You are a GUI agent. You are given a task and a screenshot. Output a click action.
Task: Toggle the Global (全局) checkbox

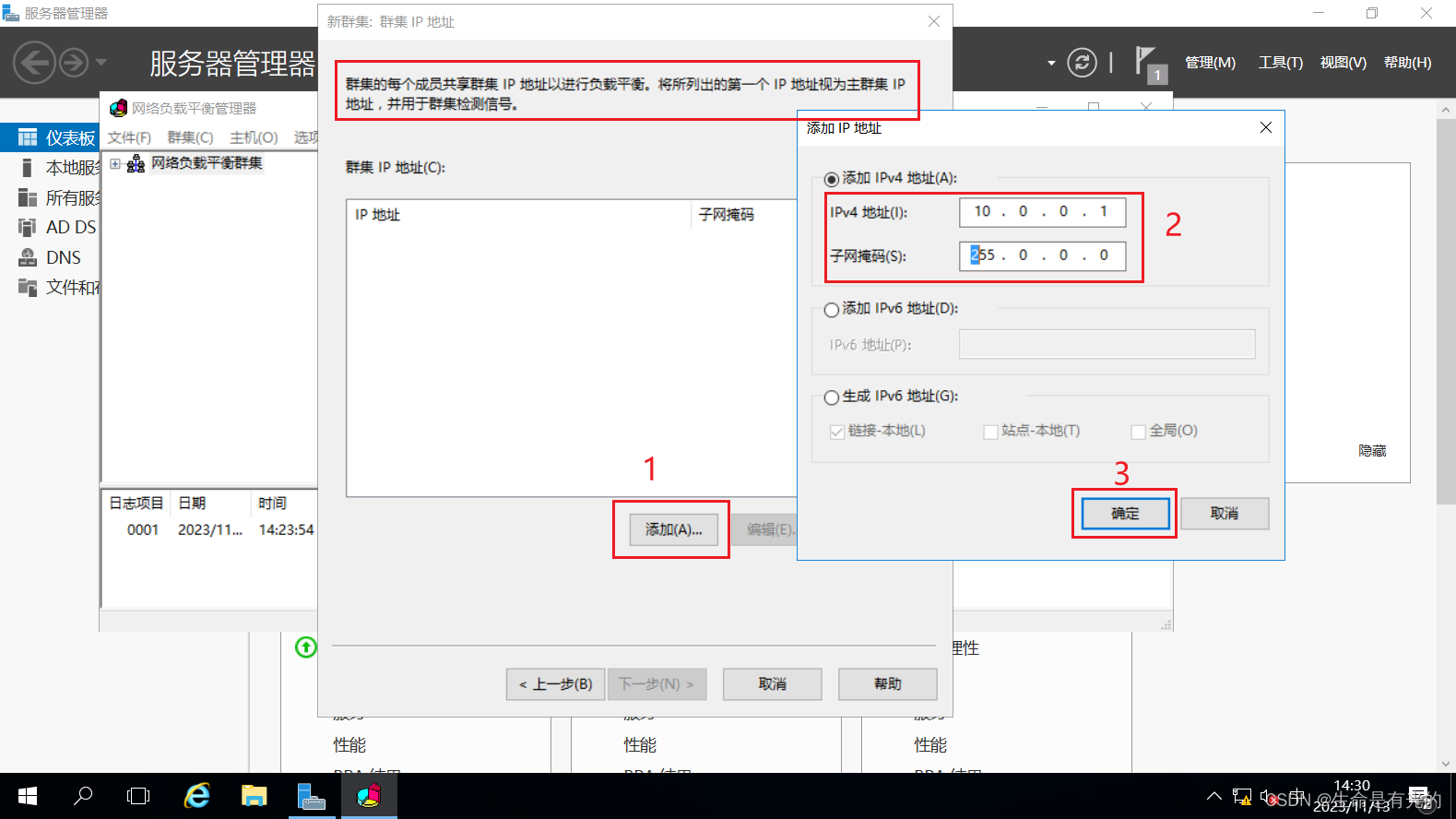point(1138,432)
